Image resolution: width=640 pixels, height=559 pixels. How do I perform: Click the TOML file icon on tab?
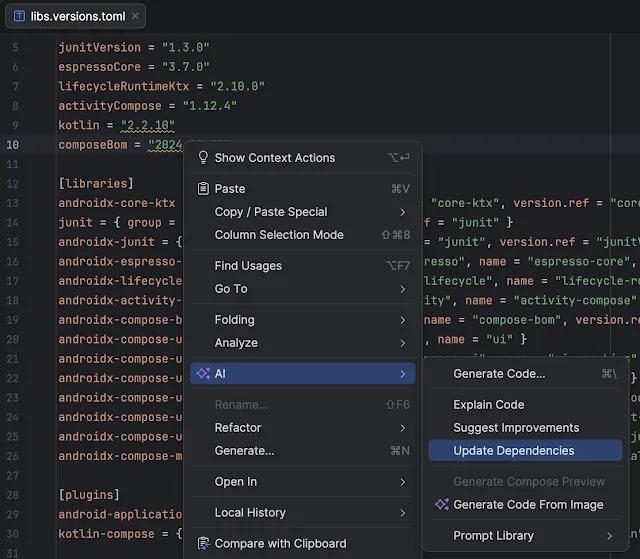pyautogui.click(x=20, y=15)
